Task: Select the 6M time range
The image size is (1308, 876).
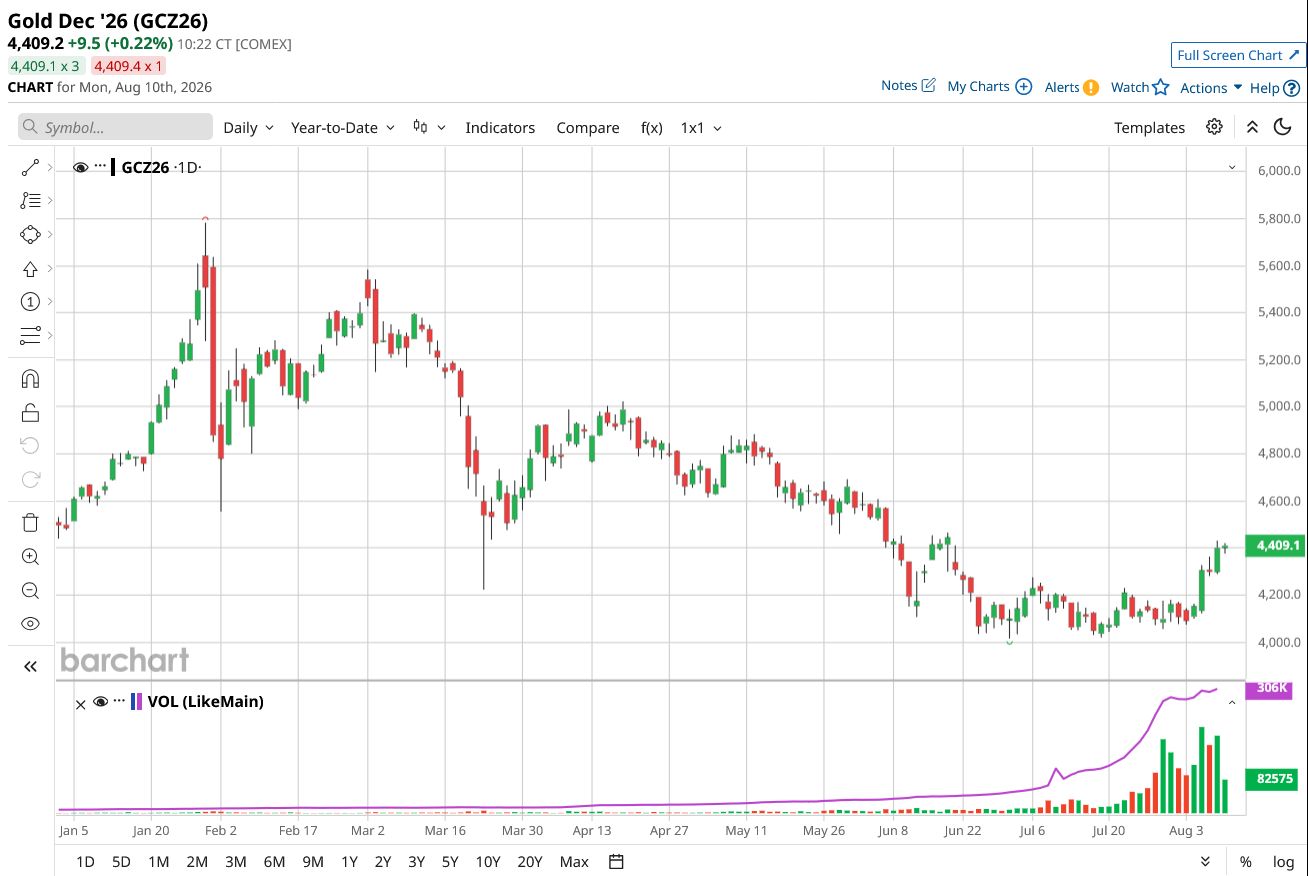Action: (x=274, y=862)
